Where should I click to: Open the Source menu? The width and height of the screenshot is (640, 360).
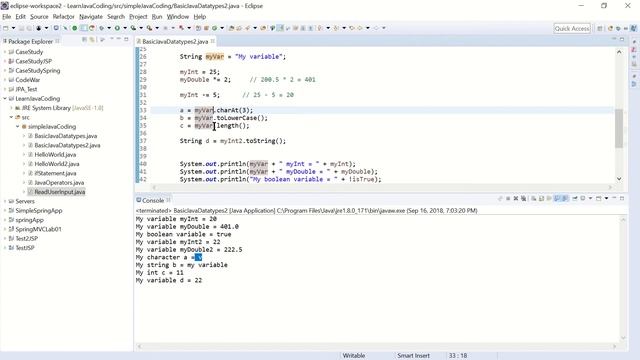(39, 17)
